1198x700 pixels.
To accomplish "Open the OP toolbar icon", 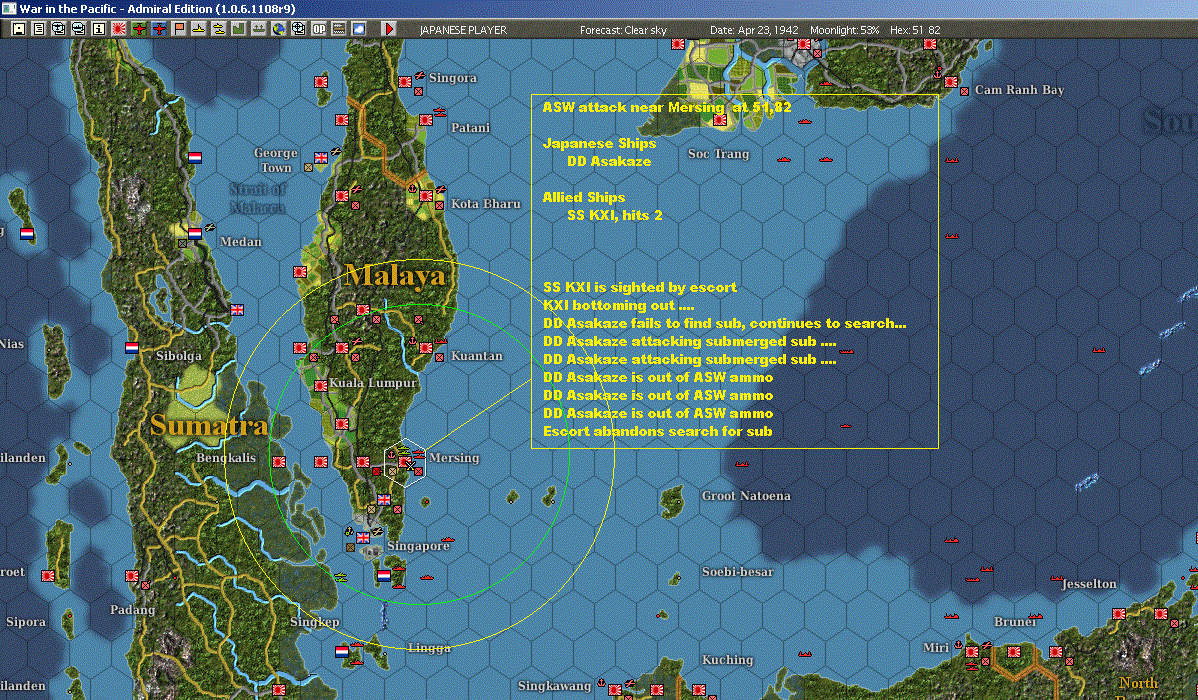I will [319, 29].
